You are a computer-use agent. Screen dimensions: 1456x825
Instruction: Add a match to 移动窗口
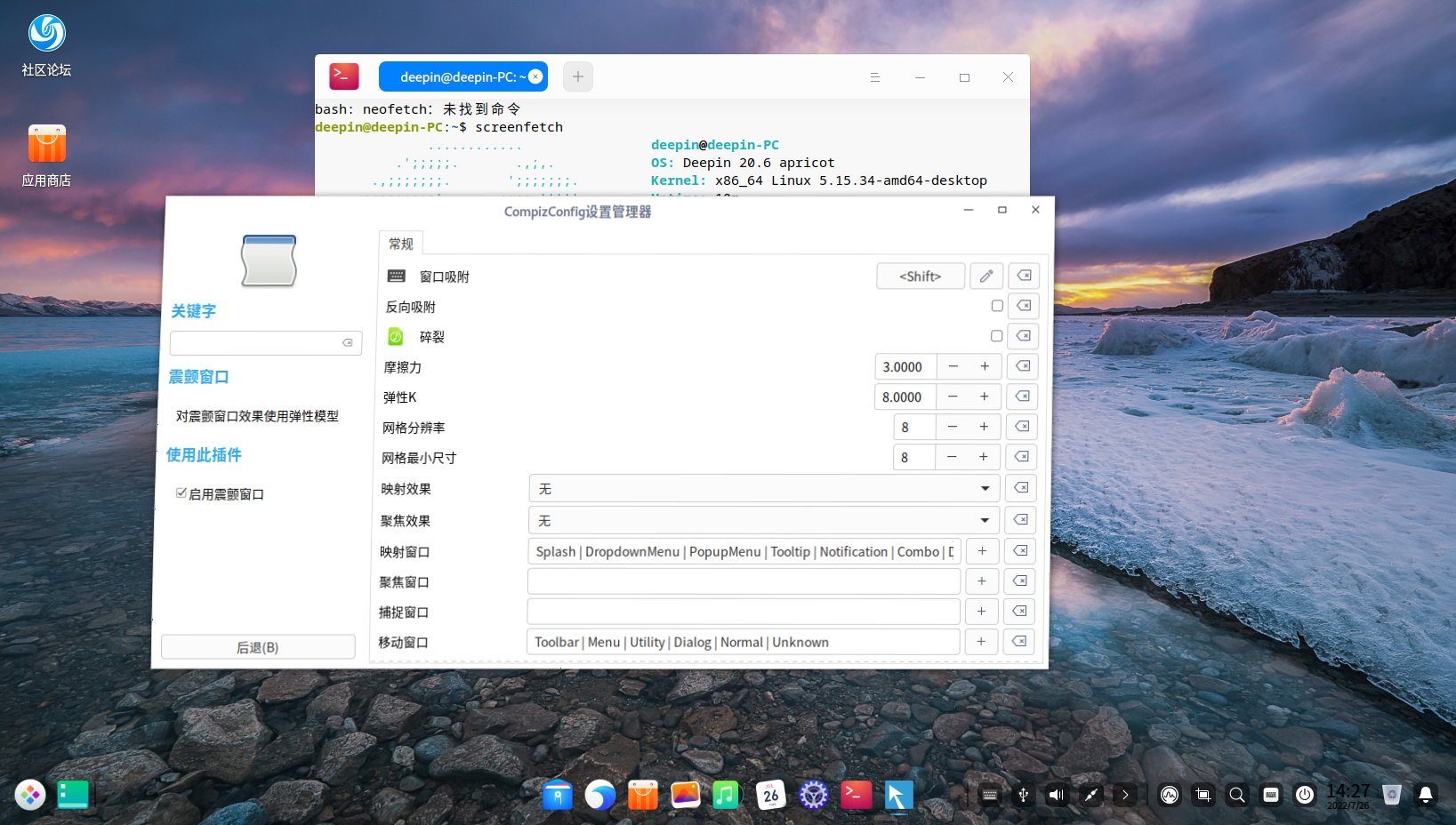[x=981, y=642]
